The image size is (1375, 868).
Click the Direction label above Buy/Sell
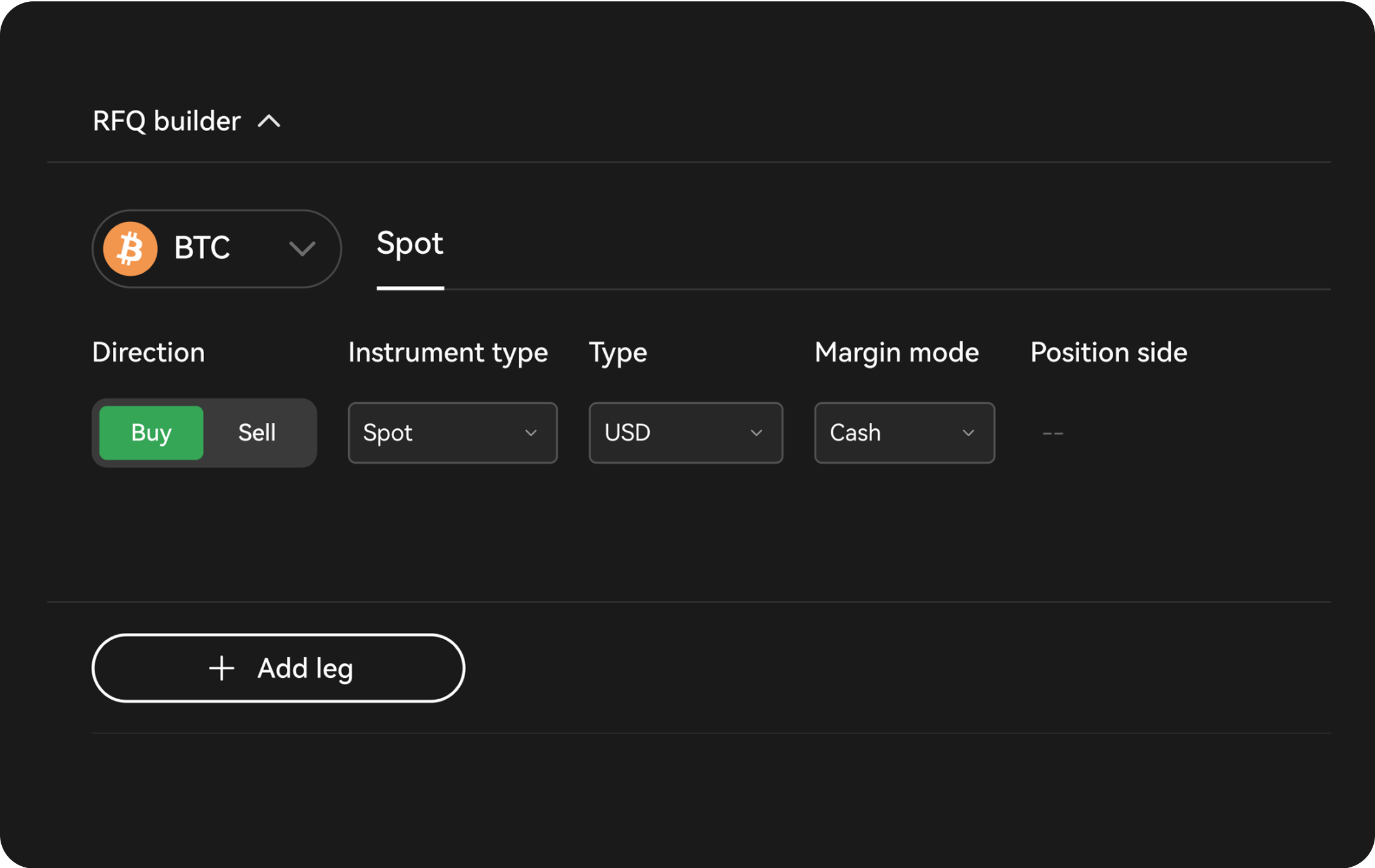pyautogui.click(x=148, y=352)
